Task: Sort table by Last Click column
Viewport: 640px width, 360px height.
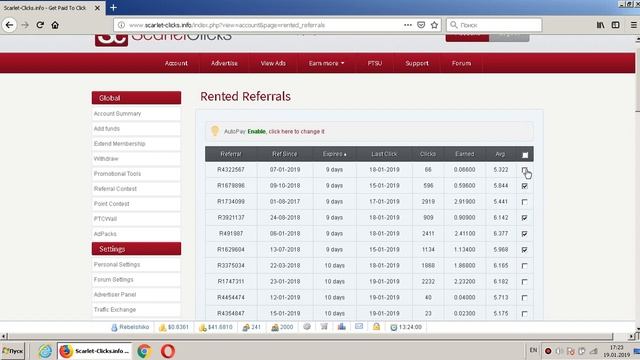Action: pos(384,154)
